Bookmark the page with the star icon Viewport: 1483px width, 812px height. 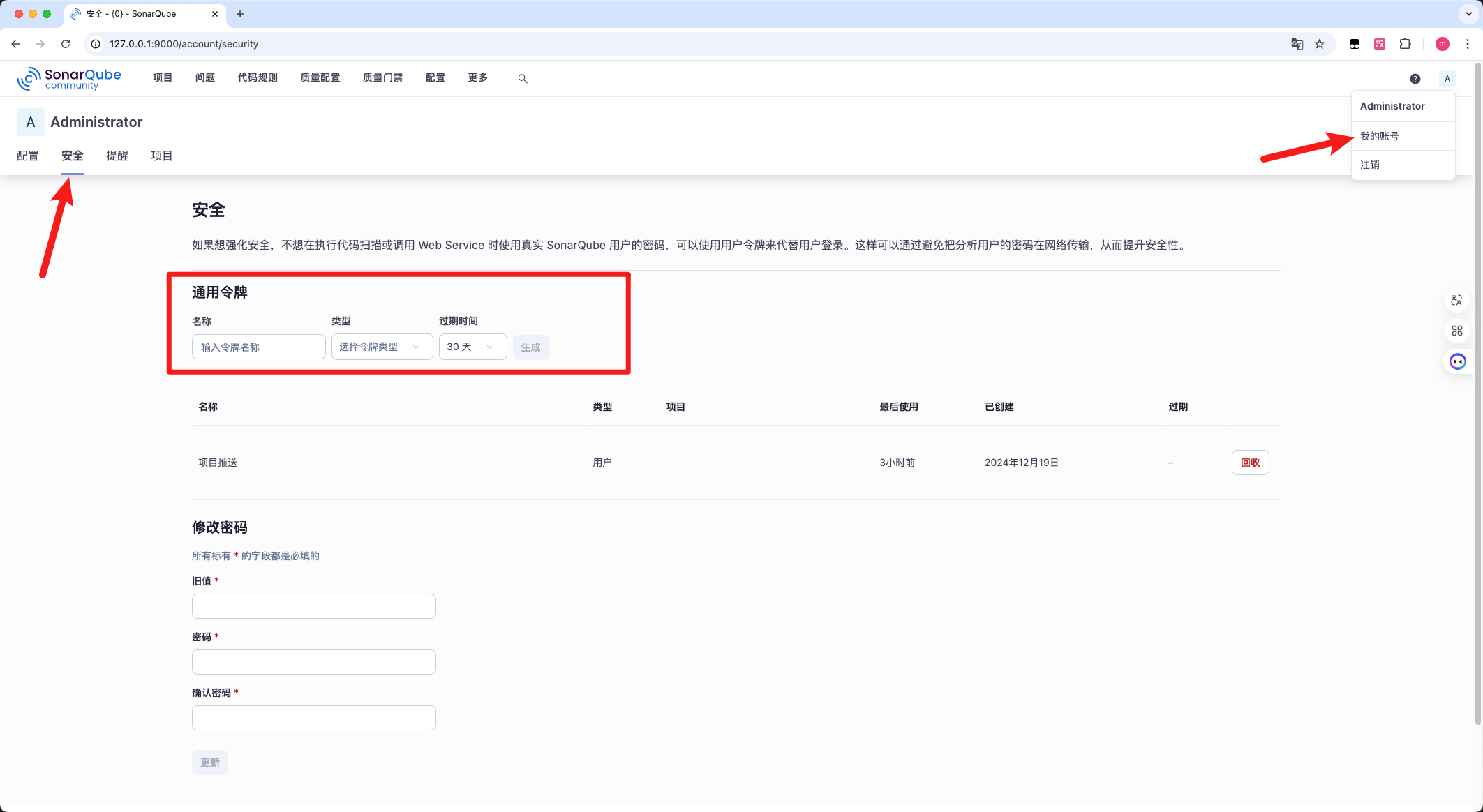(1319, 43)
